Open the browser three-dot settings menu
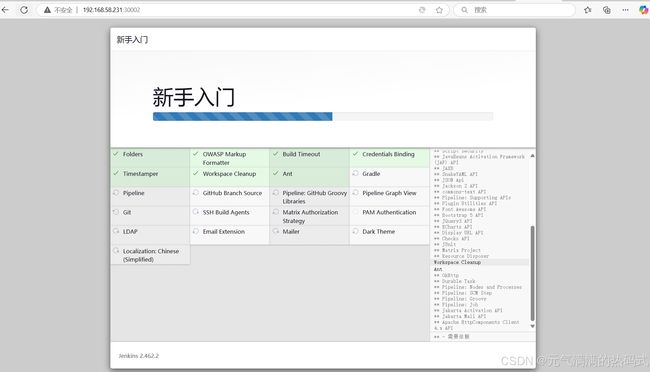 coord(625,10)
